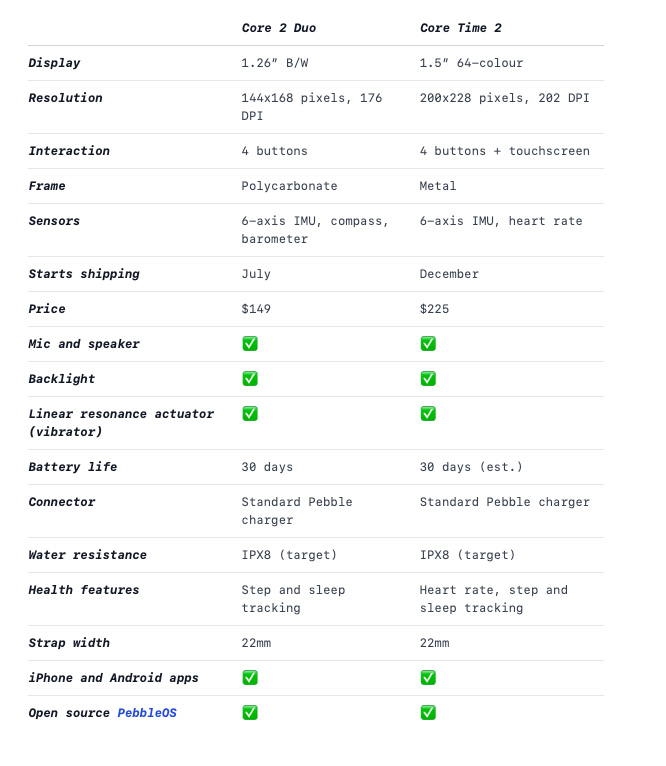Image resolution: width=666 pixels, height=766 pixels.
Task: Click the '4 buttons + touchscreen' cell
Action: tap(504, 151)
